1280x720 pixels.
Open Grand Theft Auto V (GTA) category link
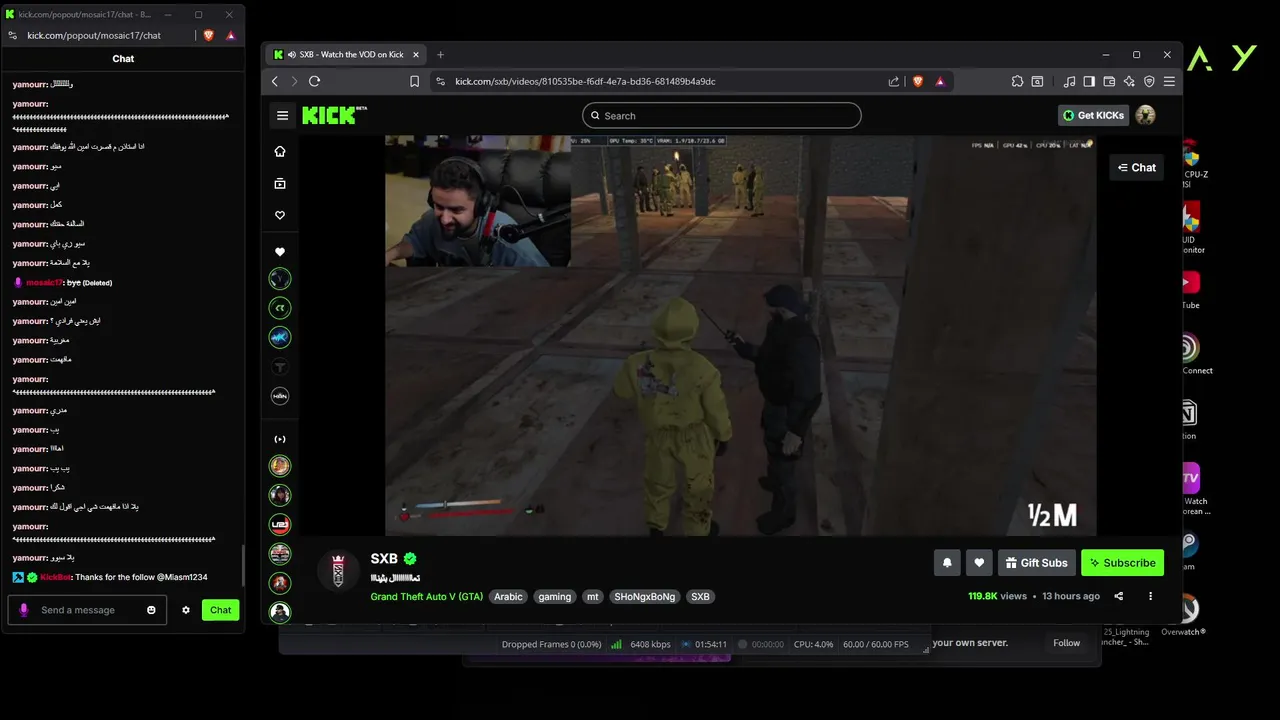(x=427, y=597)
